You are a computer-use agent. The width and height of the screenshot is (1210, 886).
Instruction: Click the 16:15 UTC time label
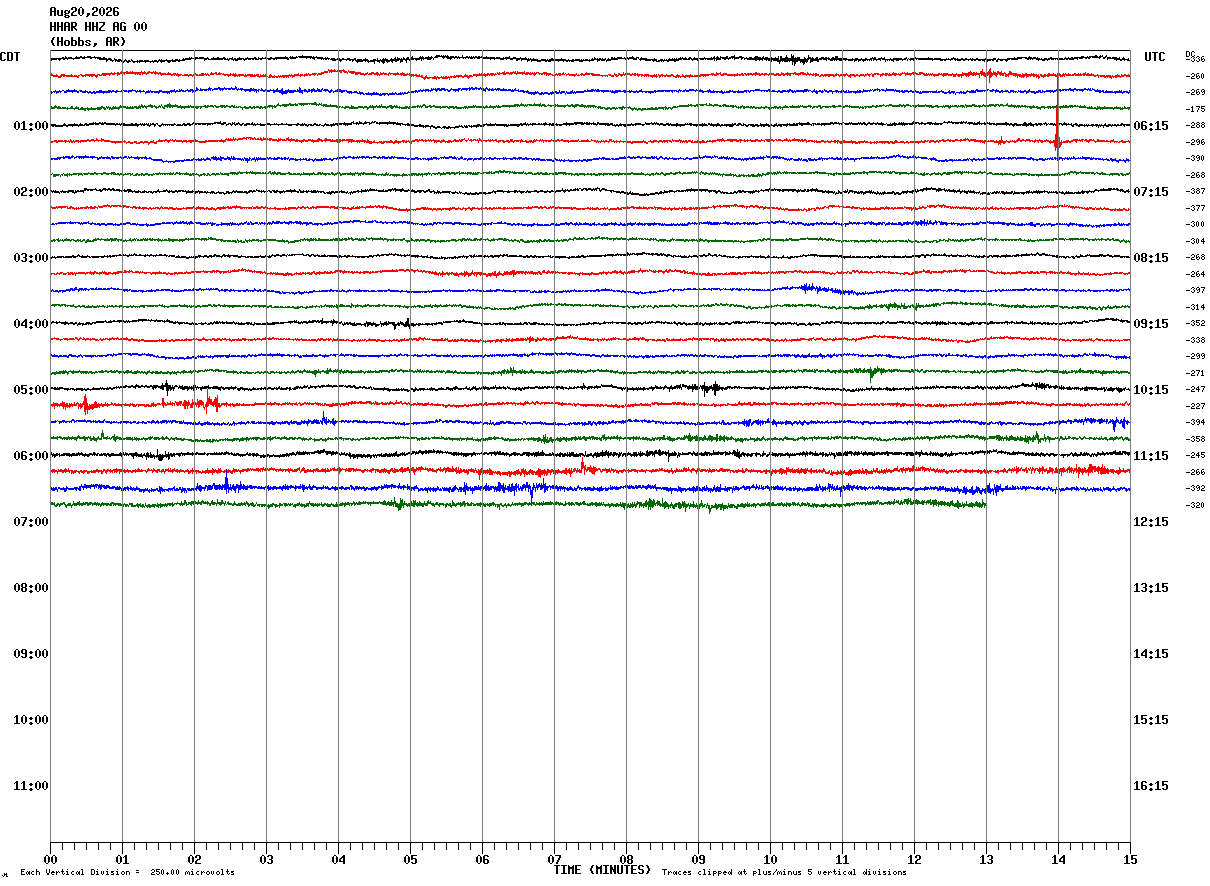coord(1151,786)
